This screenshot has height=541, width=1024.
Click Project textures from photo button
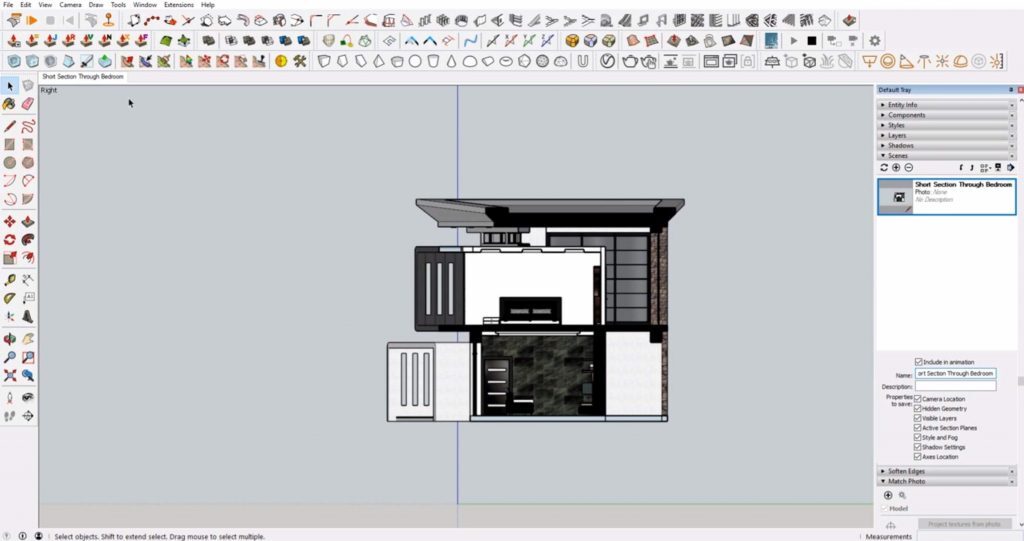(964, 524)
